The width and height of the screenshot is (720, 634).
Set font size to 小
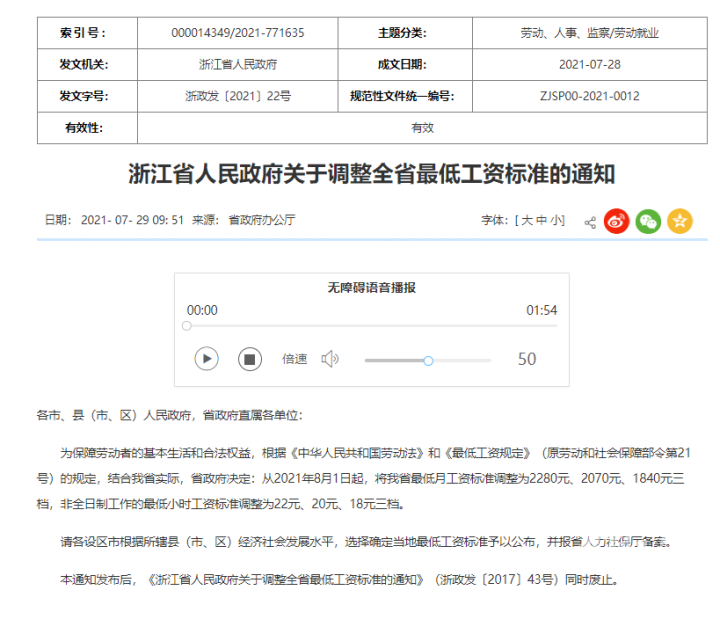click(556, 220)
